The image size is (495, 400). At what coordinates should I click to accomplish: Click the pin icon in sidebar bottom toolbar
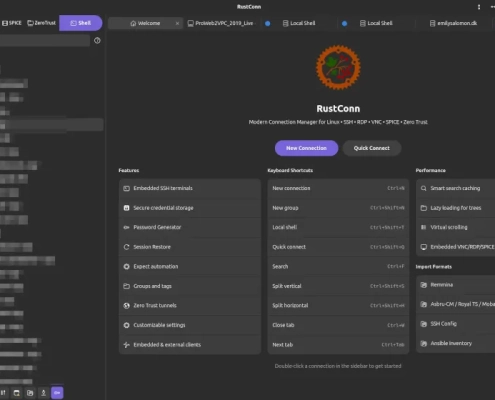tap(43, 393)
